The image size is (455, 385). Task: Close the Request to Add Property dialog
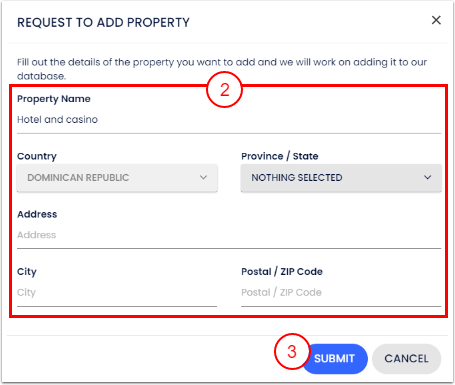(x=436, y=20)
